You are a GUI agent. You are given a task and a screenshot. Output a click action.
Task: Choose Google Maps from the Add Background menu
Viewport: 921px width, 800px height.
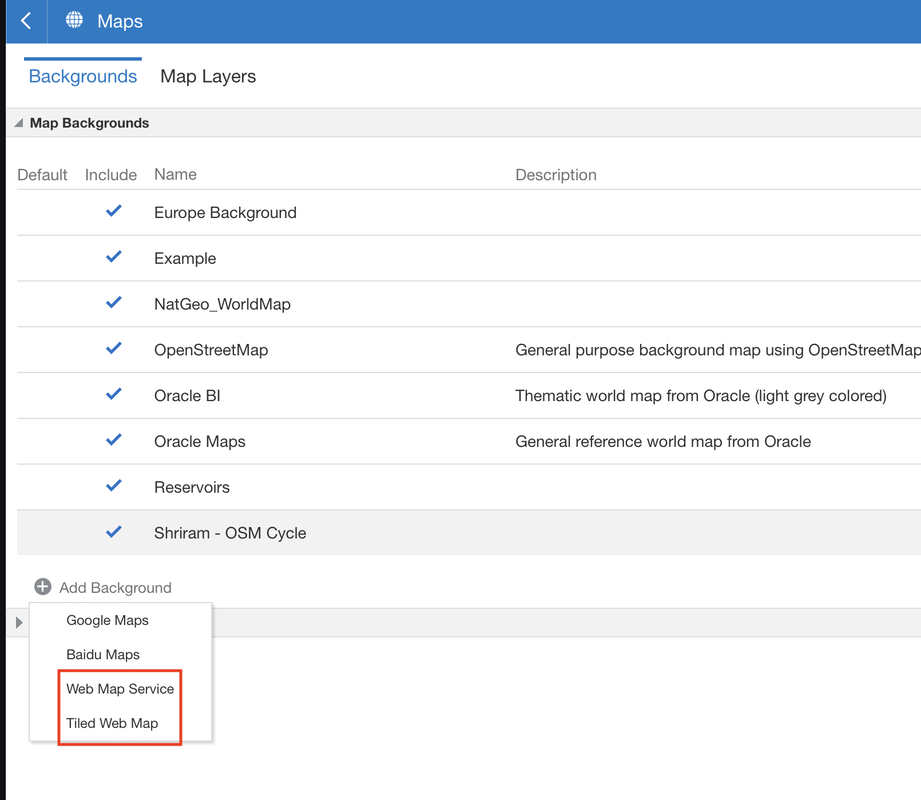[x=107, y=620]
